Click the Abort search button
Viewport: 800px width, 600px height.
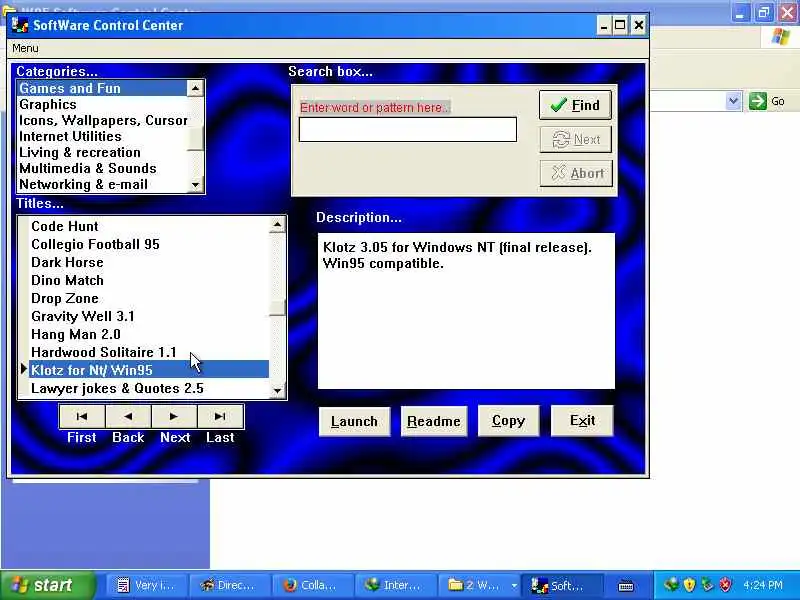(x=577, y=173)
